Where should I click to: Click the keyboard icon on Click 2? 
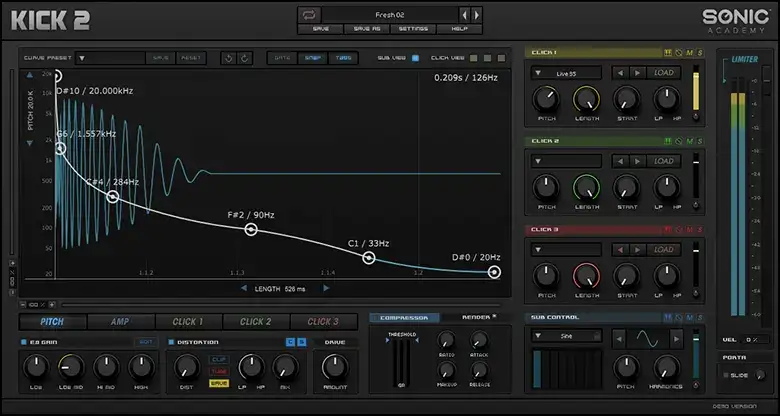[x=668, y=141]
